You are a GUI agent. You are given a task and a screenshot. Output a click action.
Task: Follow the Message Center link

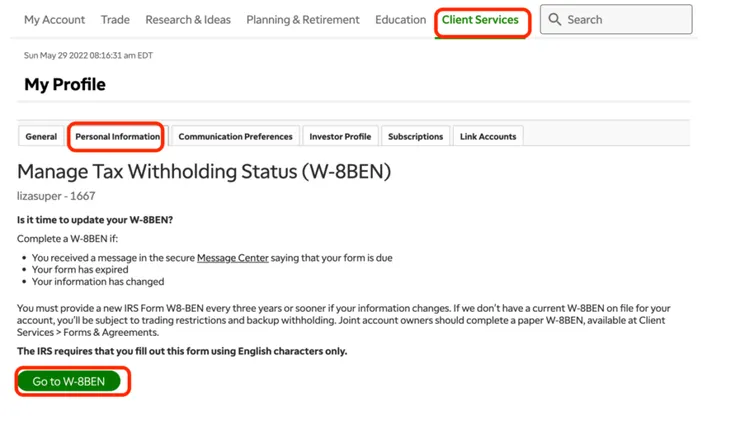pos(233,258)
